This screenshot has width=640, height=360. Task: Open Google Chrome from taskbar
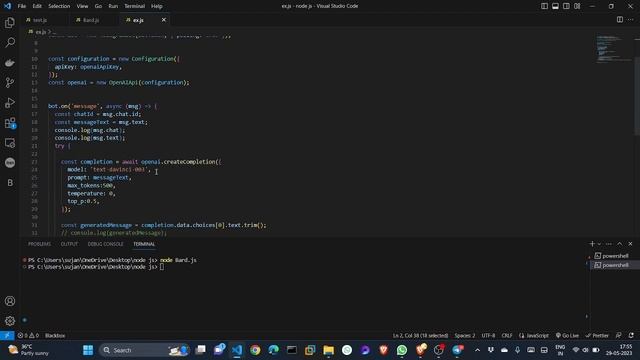pyautogui.click(x=255, y=350)
